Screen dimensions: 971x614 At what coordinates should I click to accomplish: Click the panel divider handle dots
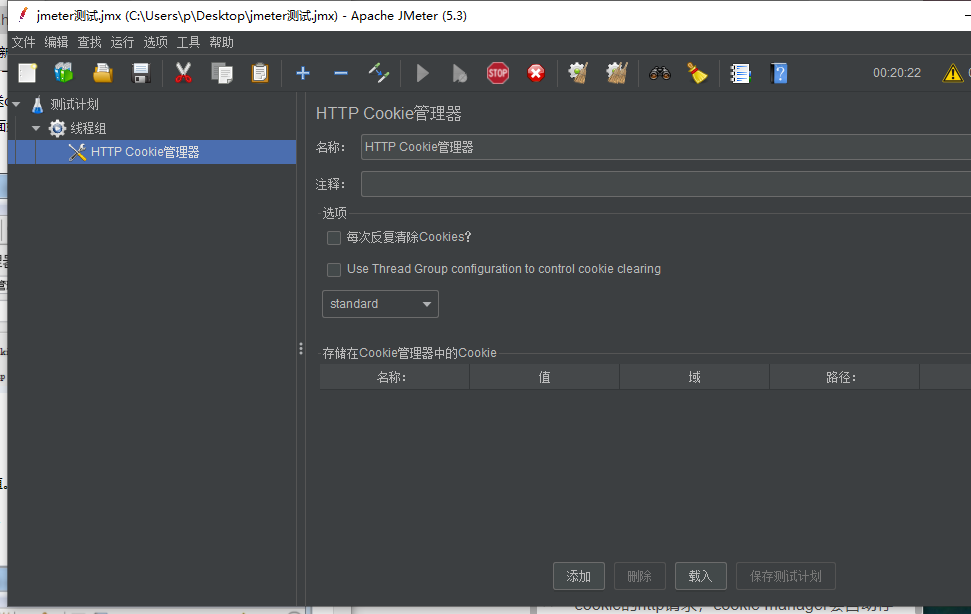coord(301,349)
